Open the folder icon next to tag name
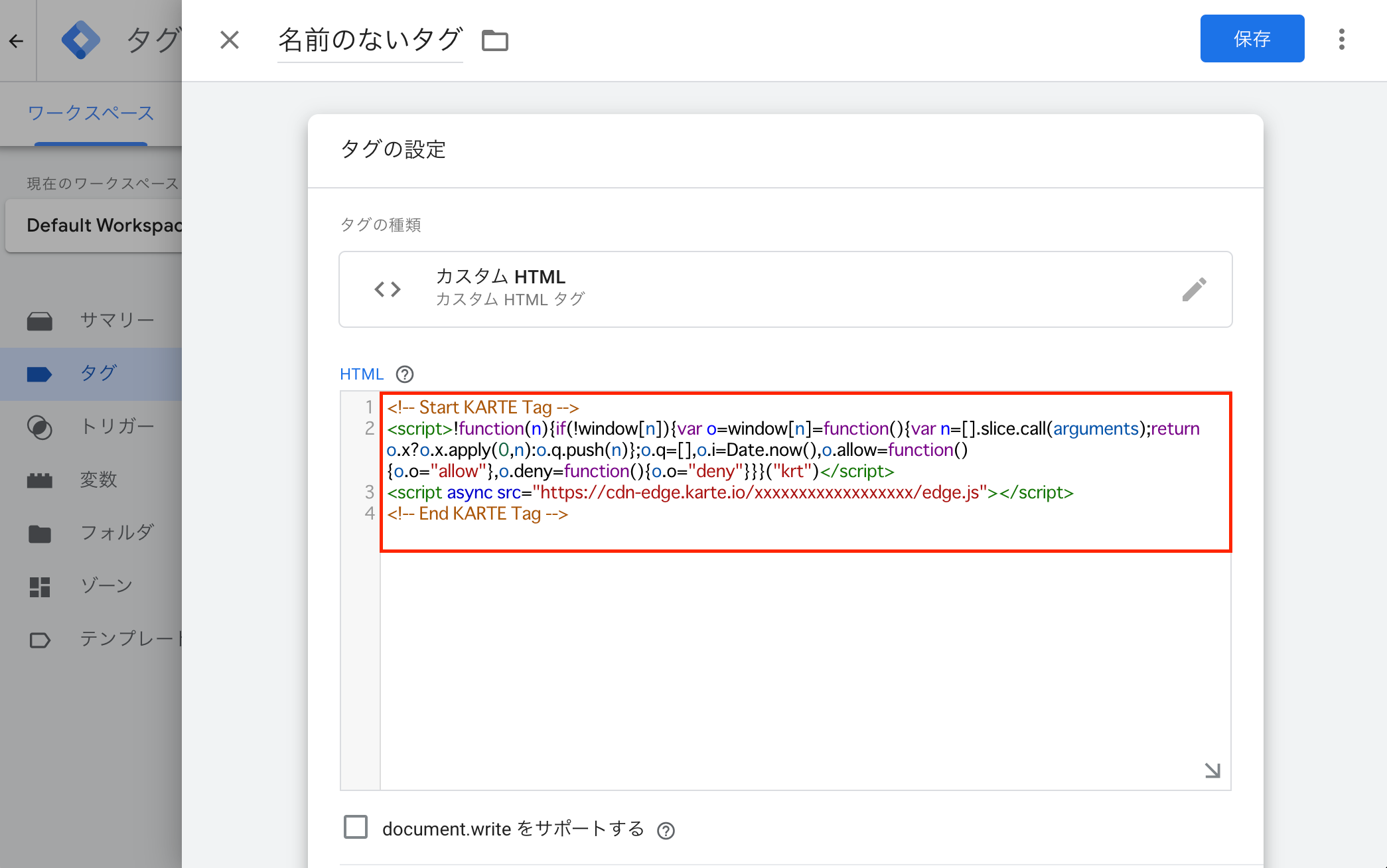Image resolution: width=1387 pixels, height=868 pixels. pyautogui.click(x=495, y=40)
